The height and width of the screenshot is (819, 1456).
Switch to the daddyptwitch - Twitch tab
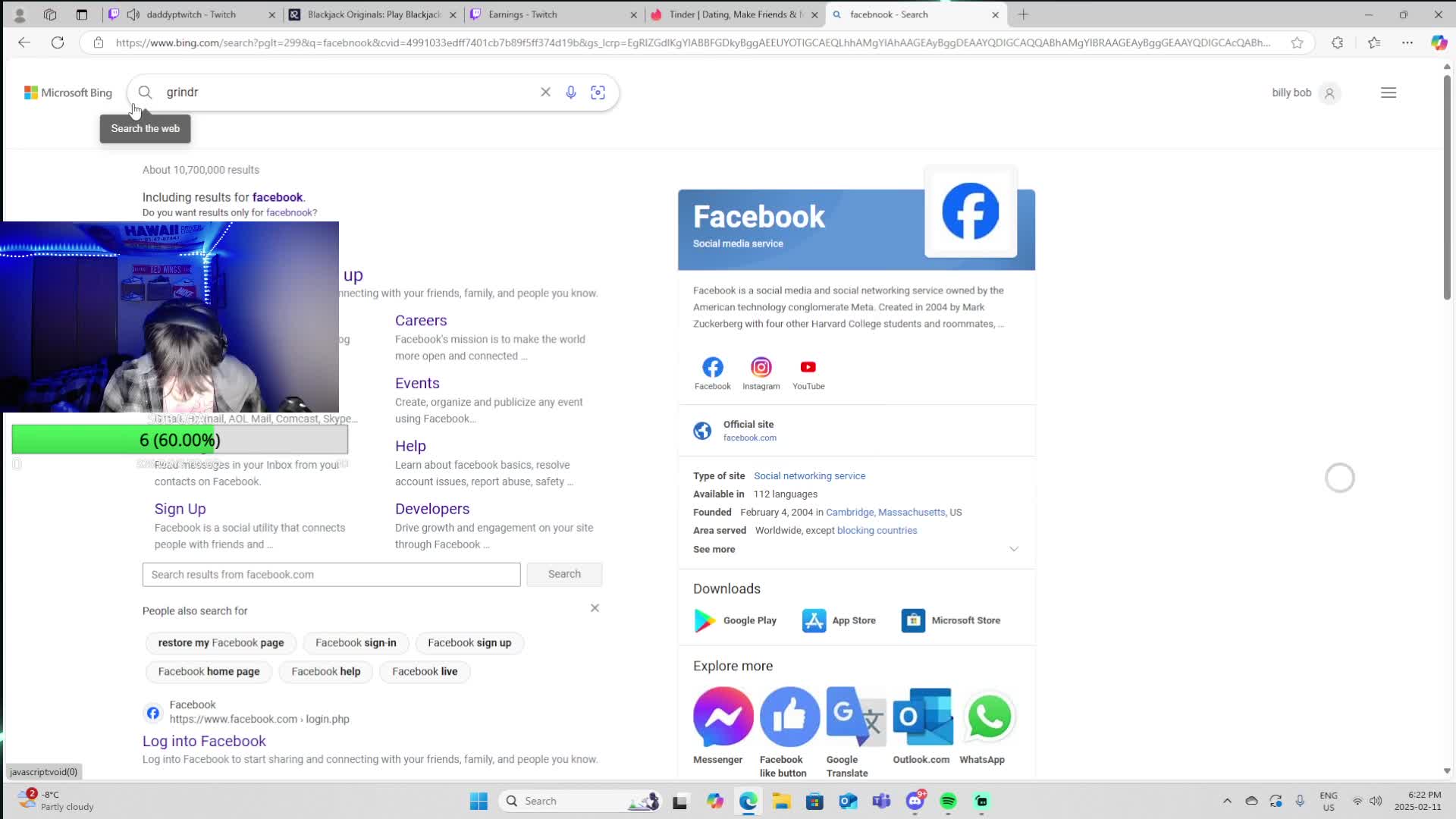pyautogui.click(x=191, y=14)
